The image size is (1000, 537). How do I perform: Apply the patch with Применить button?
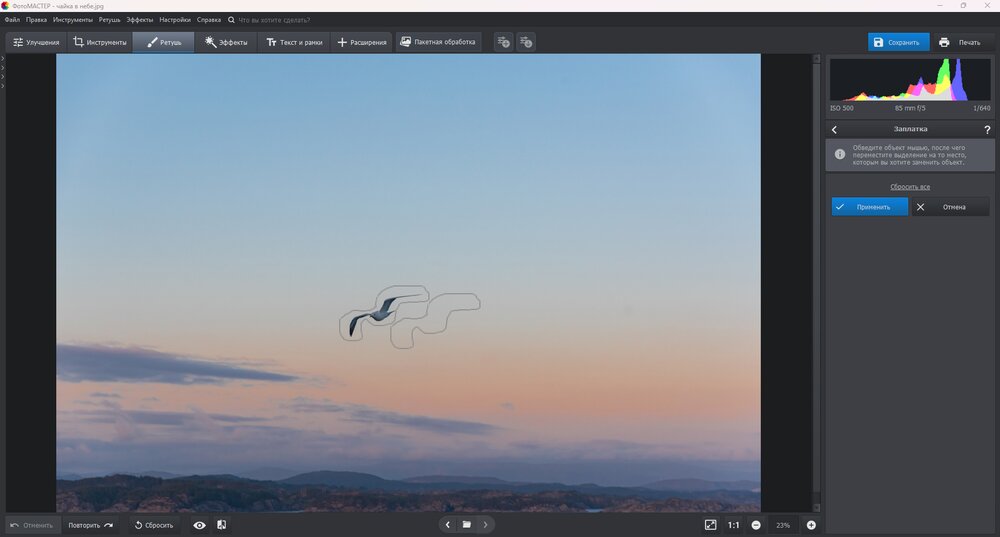tap(870, 207)
